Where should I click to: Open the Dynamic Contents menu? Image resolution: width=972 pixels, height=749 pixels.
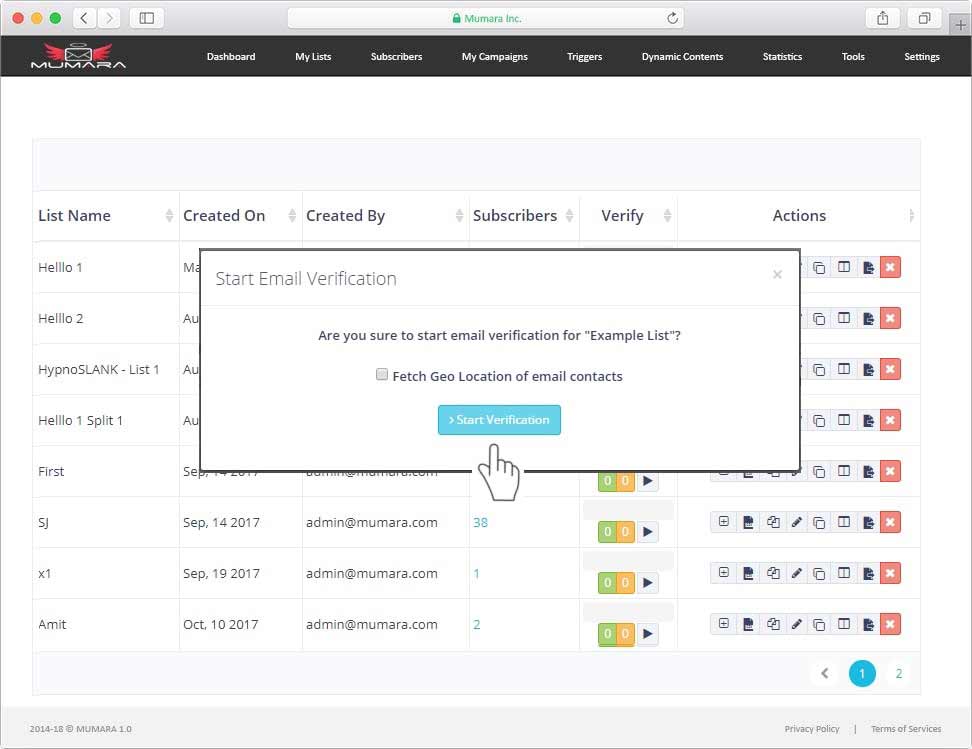coord(682,57)
